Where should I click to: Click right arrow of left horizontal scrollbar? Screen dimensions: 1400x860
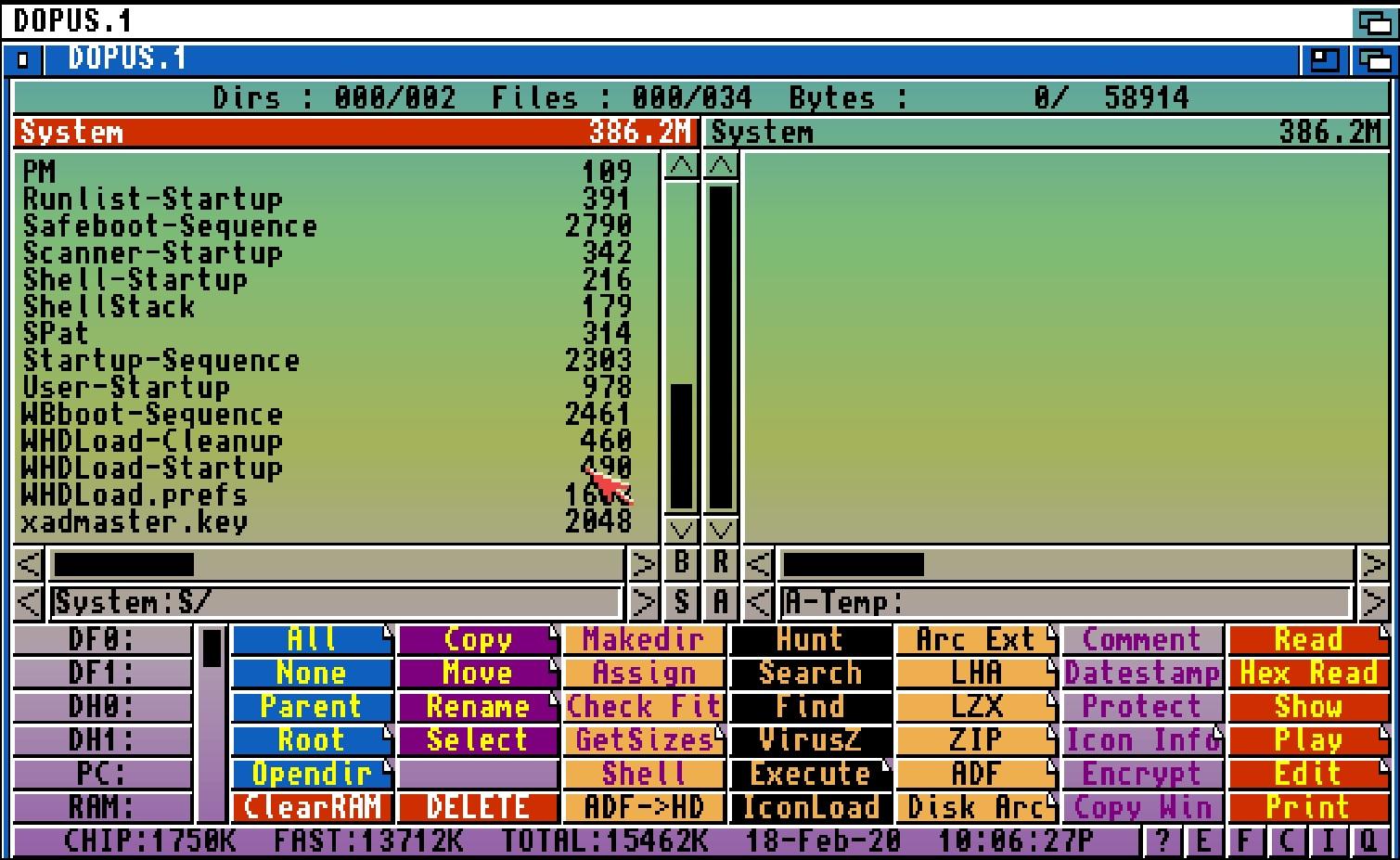coord(643,563)
